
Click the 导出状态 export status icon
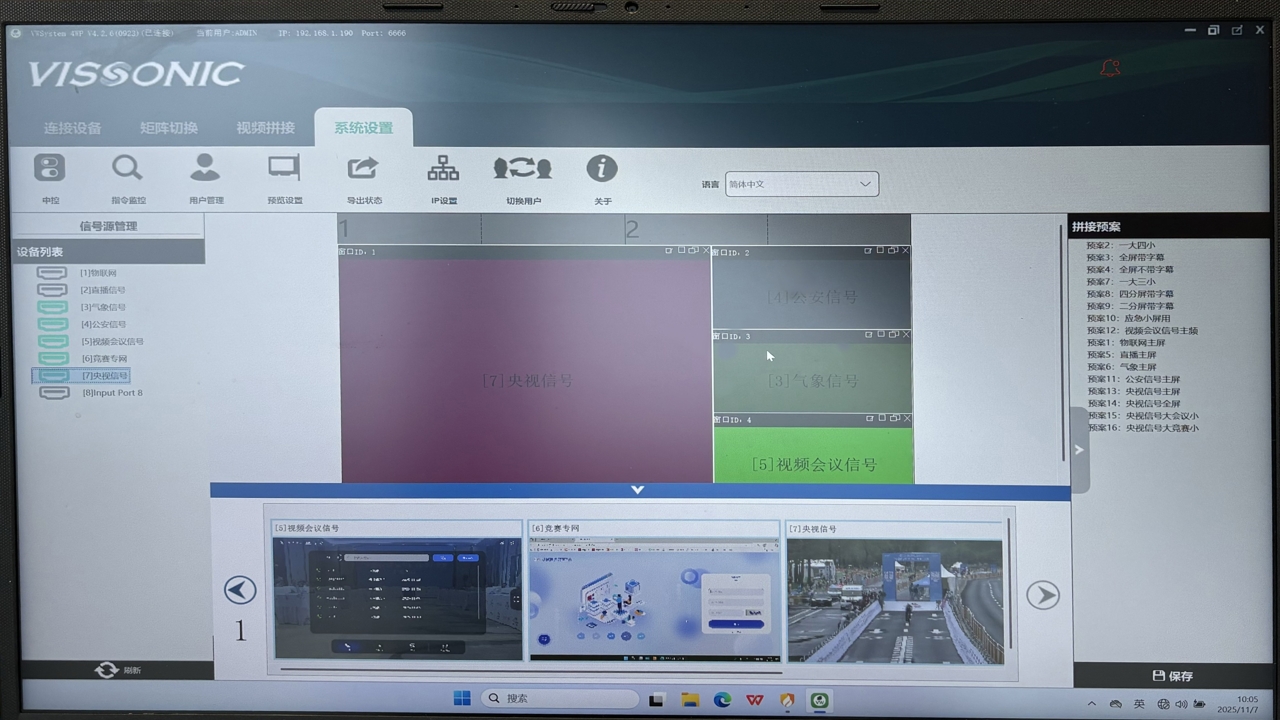(x=363, y=168)
